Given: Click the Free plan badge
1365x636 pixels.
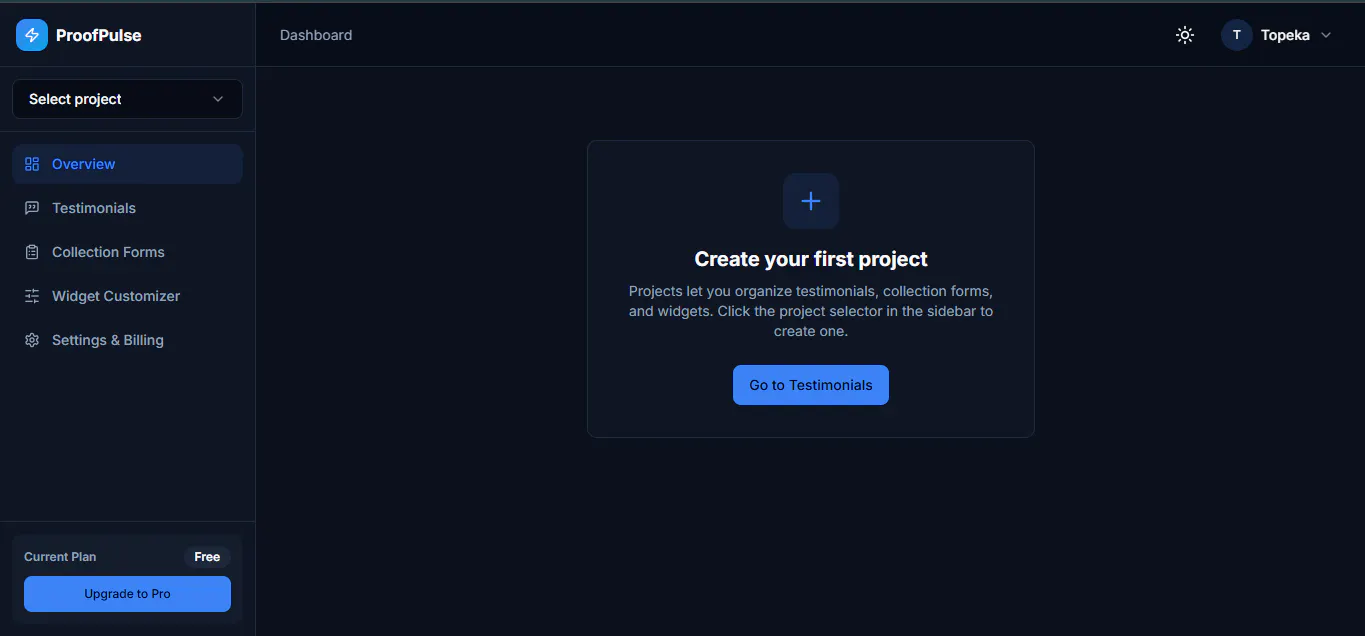Looking at the screenshot, I should tap(207, 557).
